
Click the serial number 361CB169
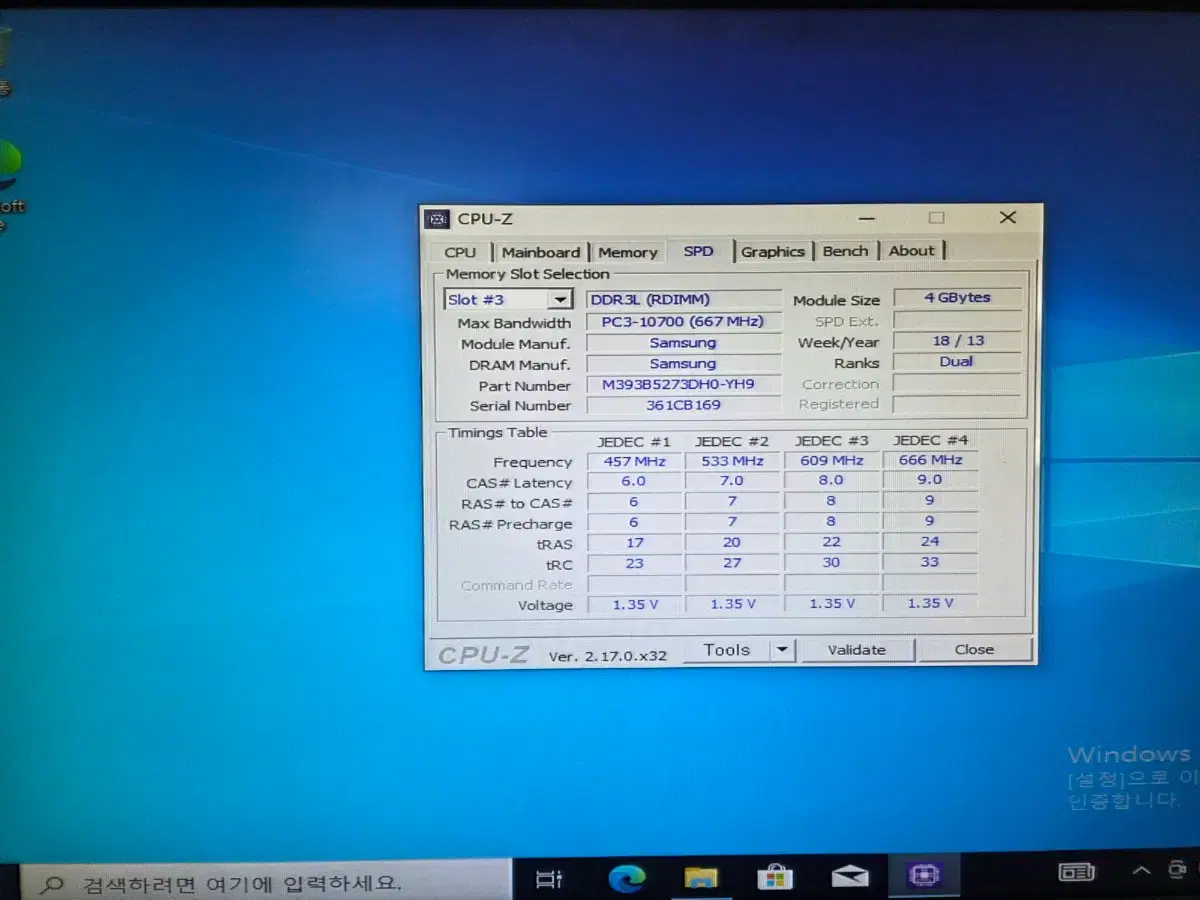point(683,405)
